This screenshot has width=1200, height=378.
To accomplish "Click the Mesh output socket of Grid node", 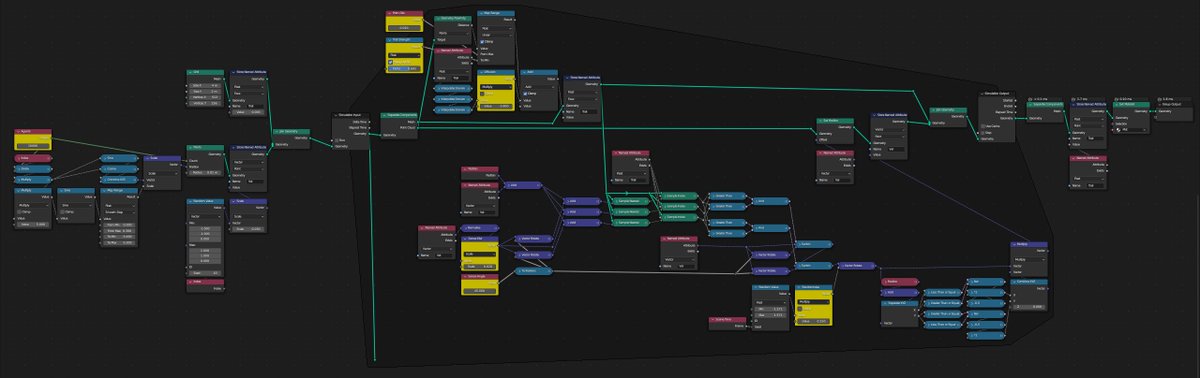I will pyautogui.click(x=224, y=78).
